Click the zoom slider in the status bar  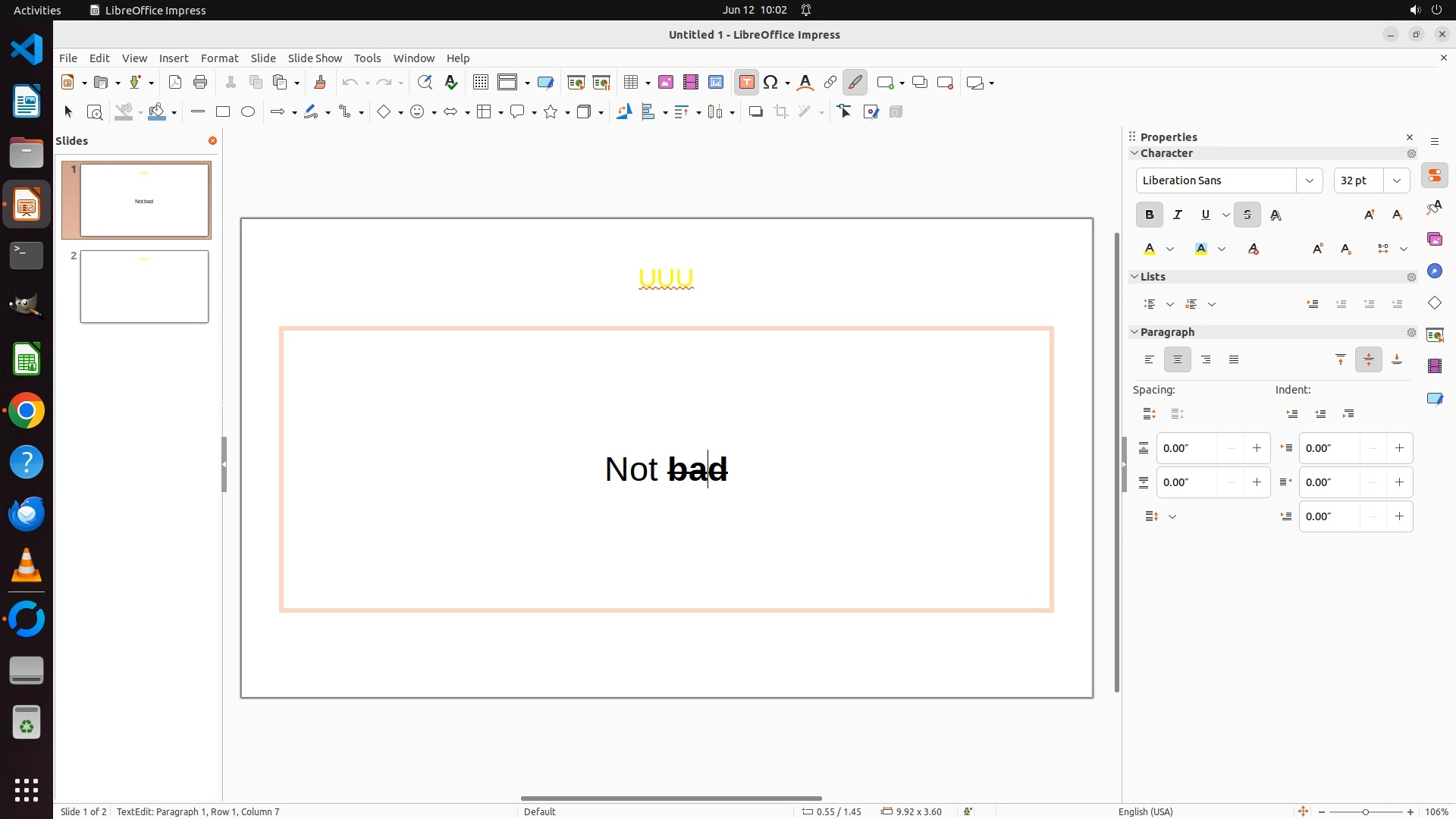point(1365,811)
